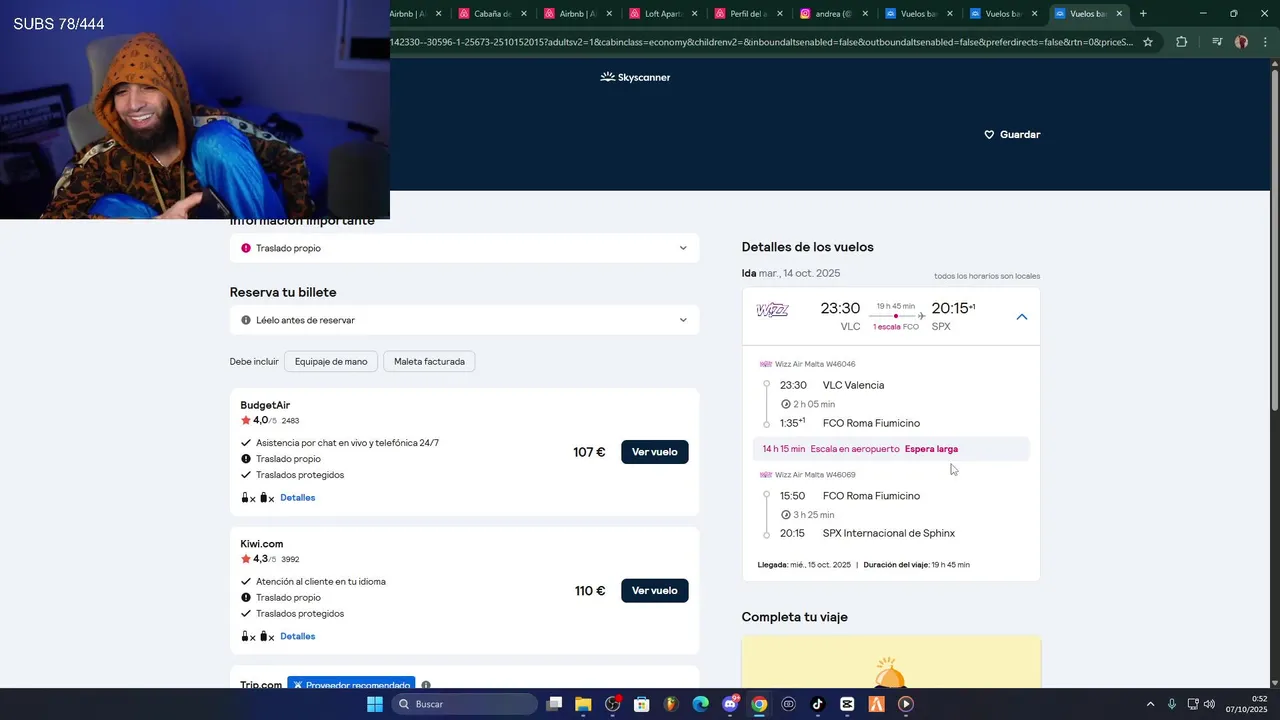Viewport: 1280px width, 720px height.
Task: Open the taskbar app with play-circle icon
Action: pyautogui.click(x=906, y=704)
